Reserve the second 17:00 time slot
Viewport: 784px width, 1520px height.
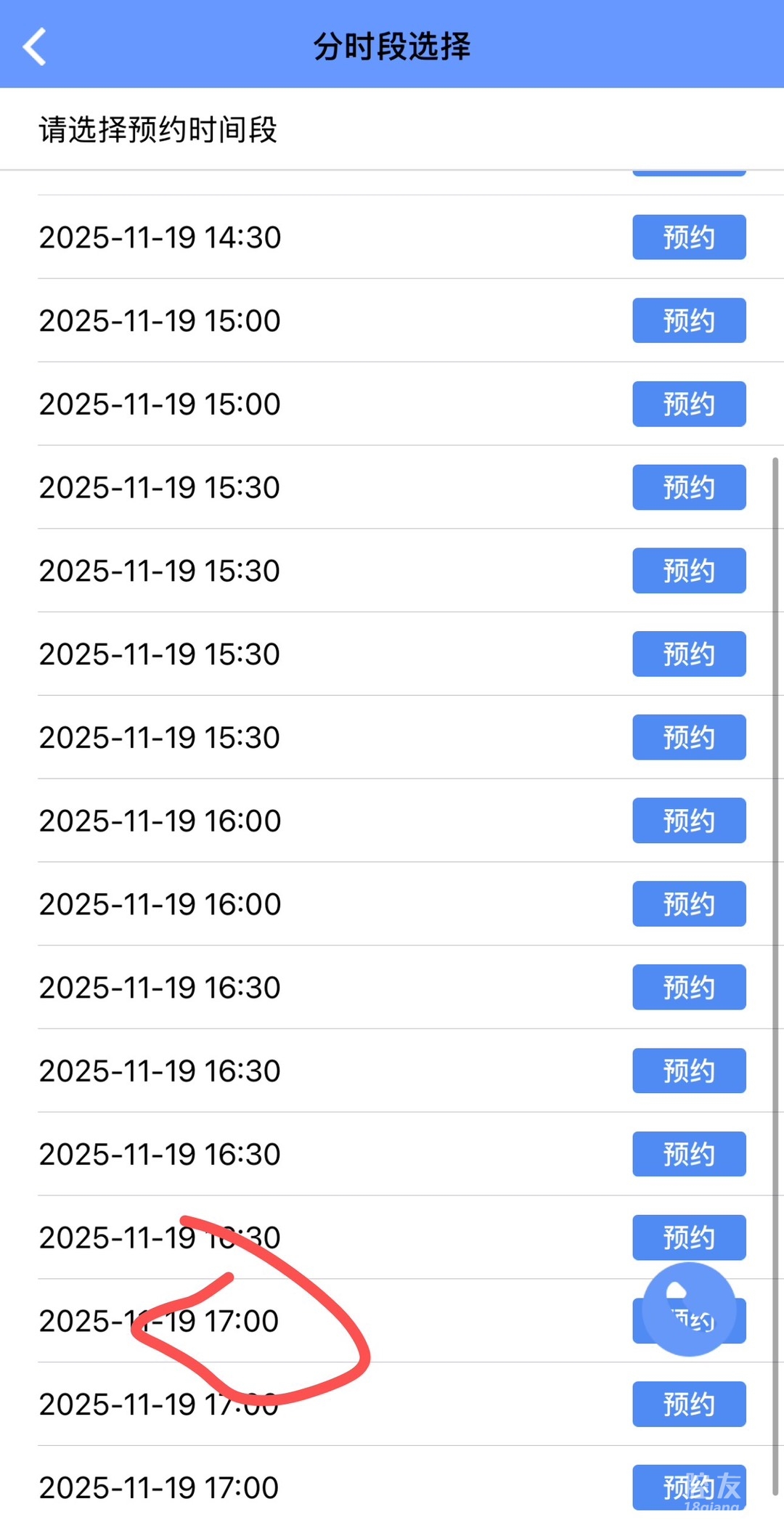[x=688, y=1404]
